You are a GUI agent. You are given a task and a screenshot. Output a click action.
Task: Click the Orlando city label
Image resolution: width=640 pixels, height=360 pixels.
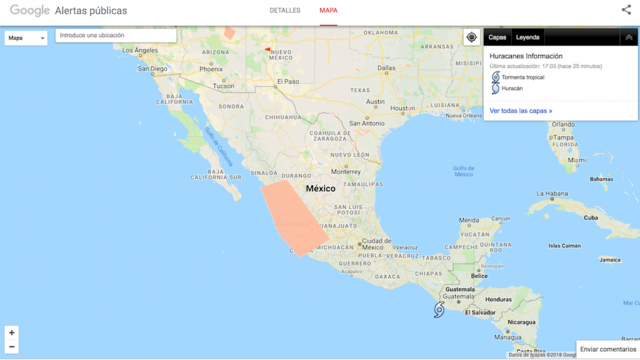click(563, 124)
